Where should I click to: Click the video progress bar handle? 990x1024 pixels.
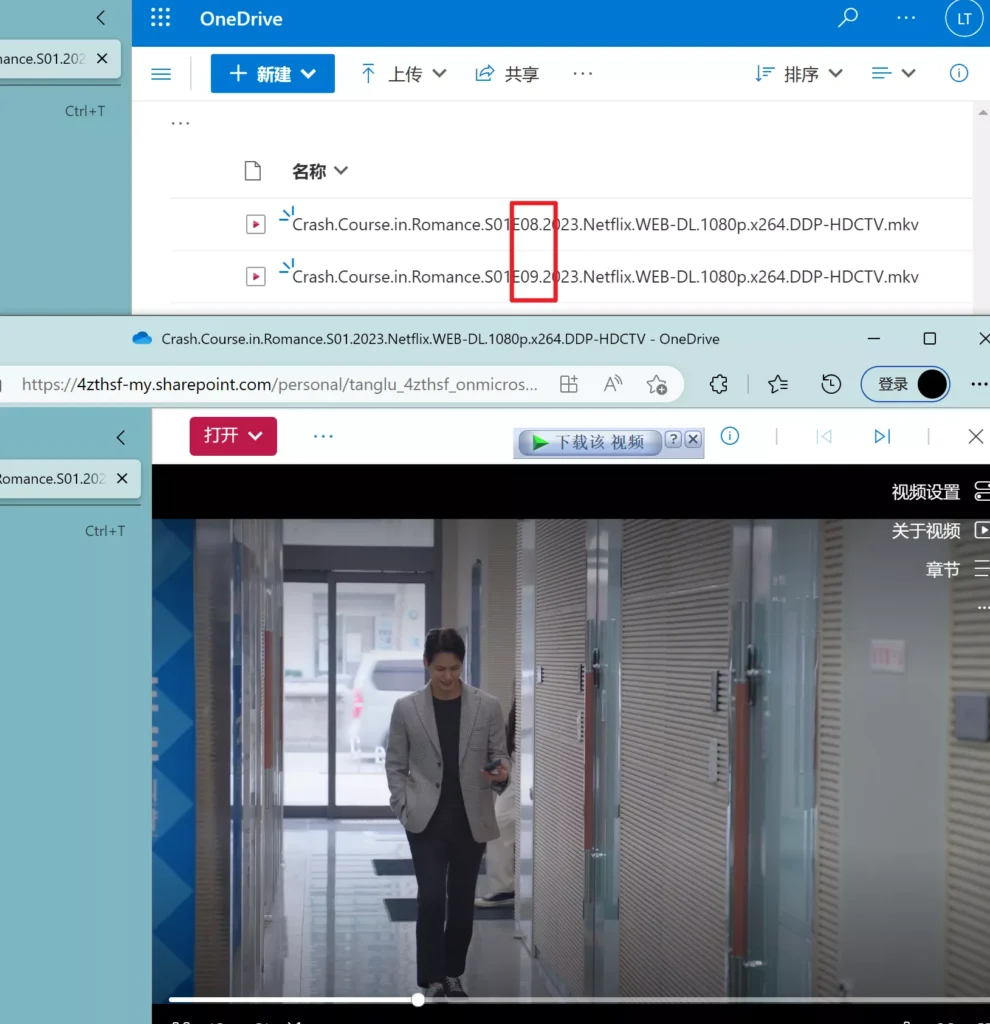pyautogui.click(x=418, y=999)
